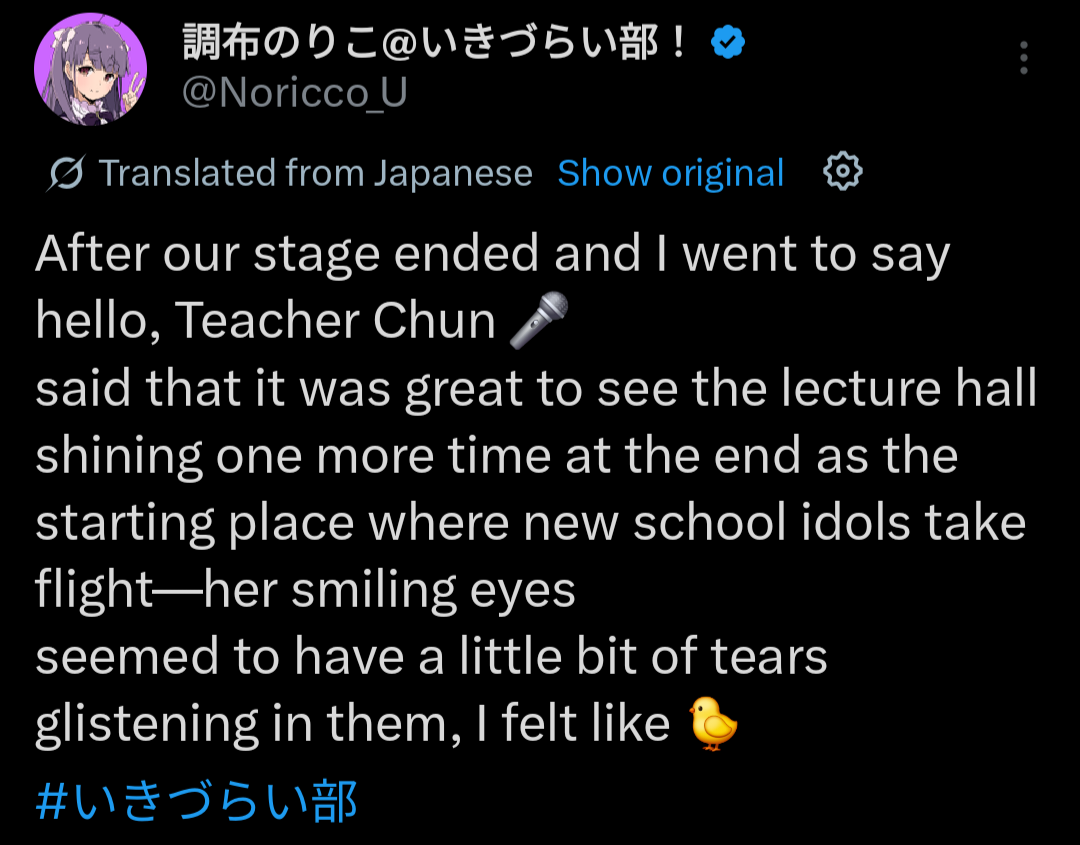Click display name 調布のりこ@いきづらい部！
The width and height of the screenshot is (1080, 845).
(x=435, y=43)
